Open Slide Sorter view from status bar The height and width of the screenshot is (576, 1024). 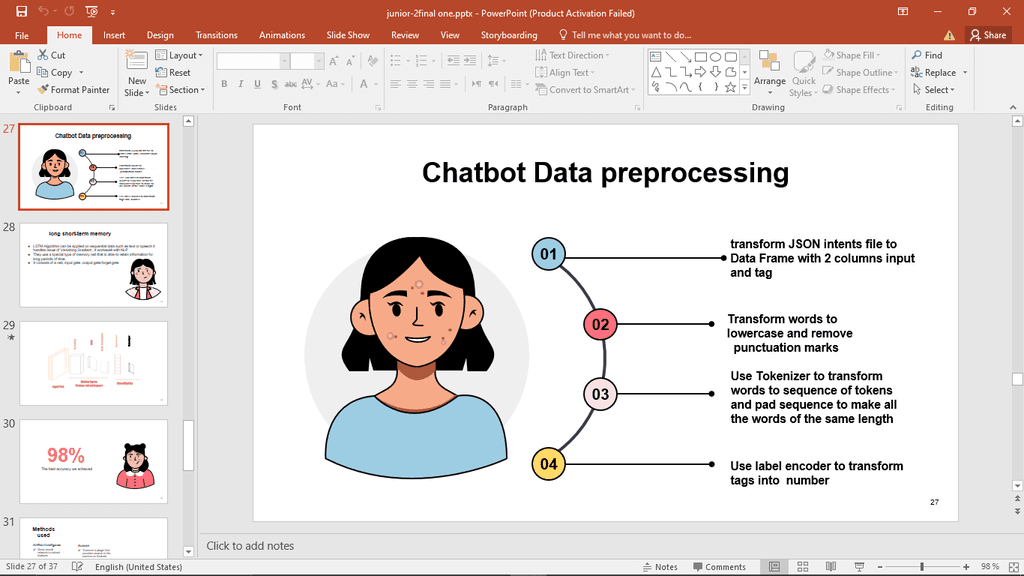pyautogui.click(x=800, y=567)
